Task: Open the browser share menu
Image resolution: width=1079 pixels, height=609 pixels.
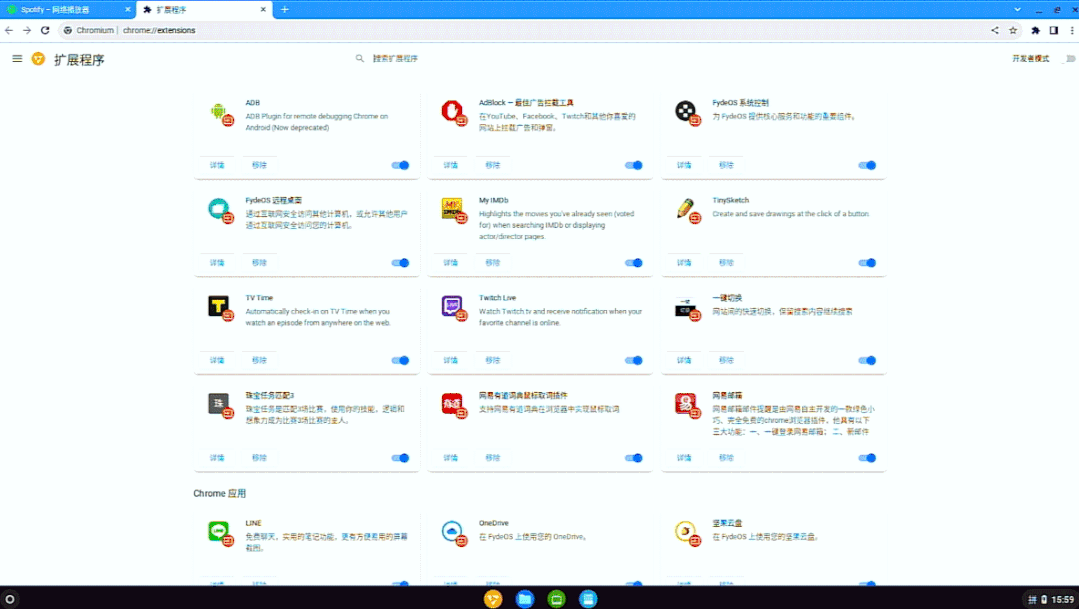Action: click(994, 30)
